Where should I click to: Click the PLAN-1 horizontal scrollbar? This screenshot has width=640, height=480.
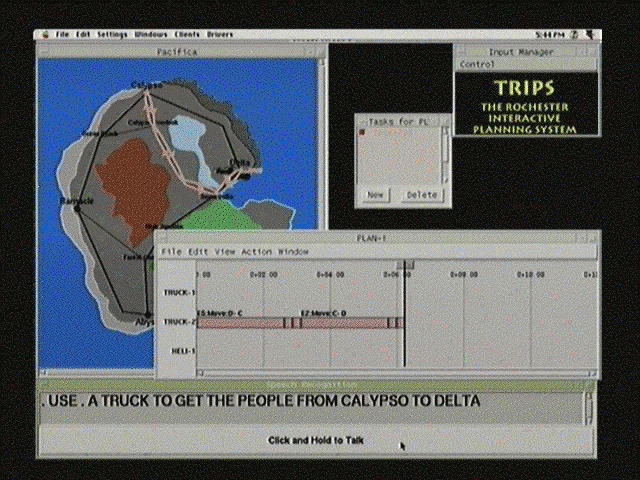(x=396, y=373)
